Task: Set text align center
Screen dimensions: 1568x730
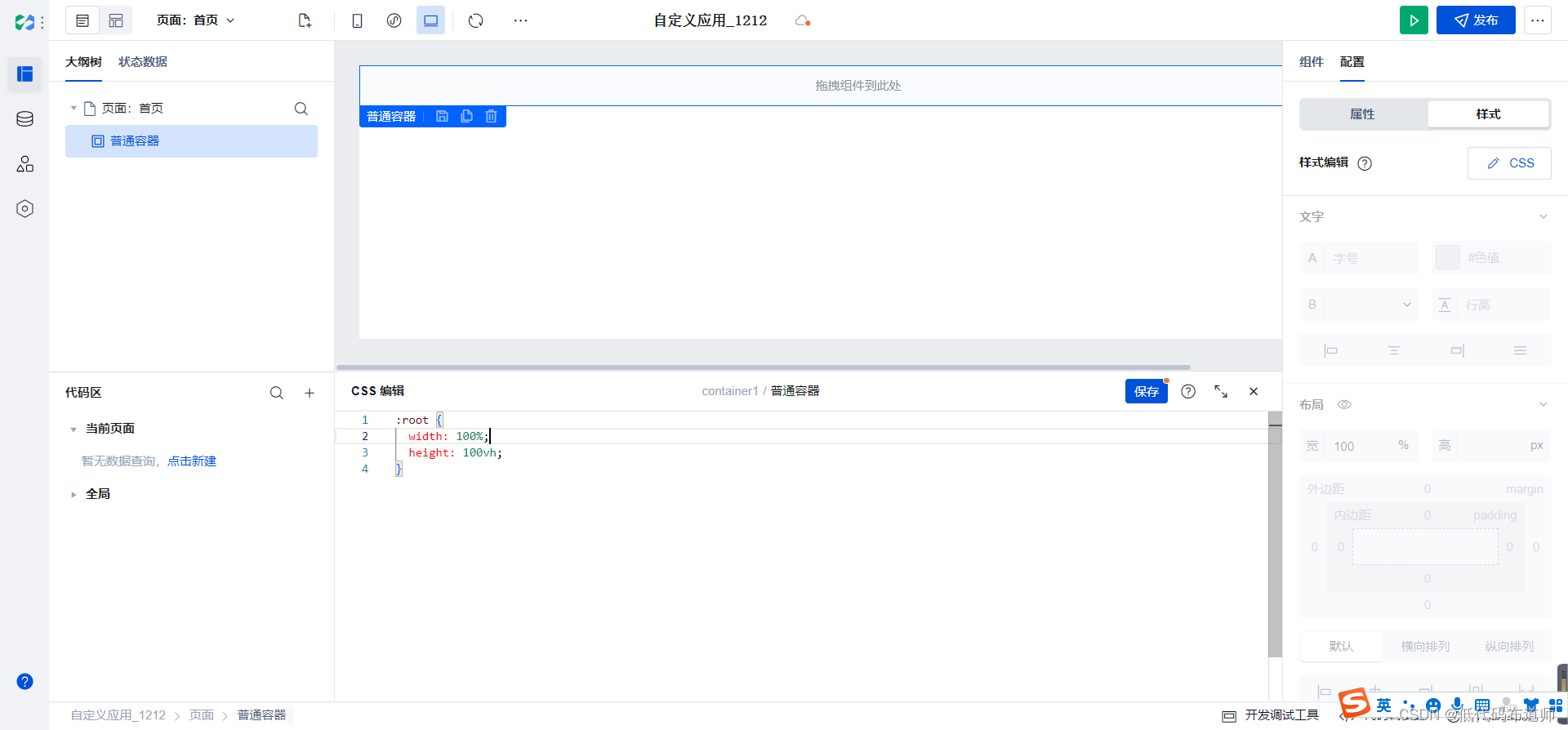Action: [1394, 350]
